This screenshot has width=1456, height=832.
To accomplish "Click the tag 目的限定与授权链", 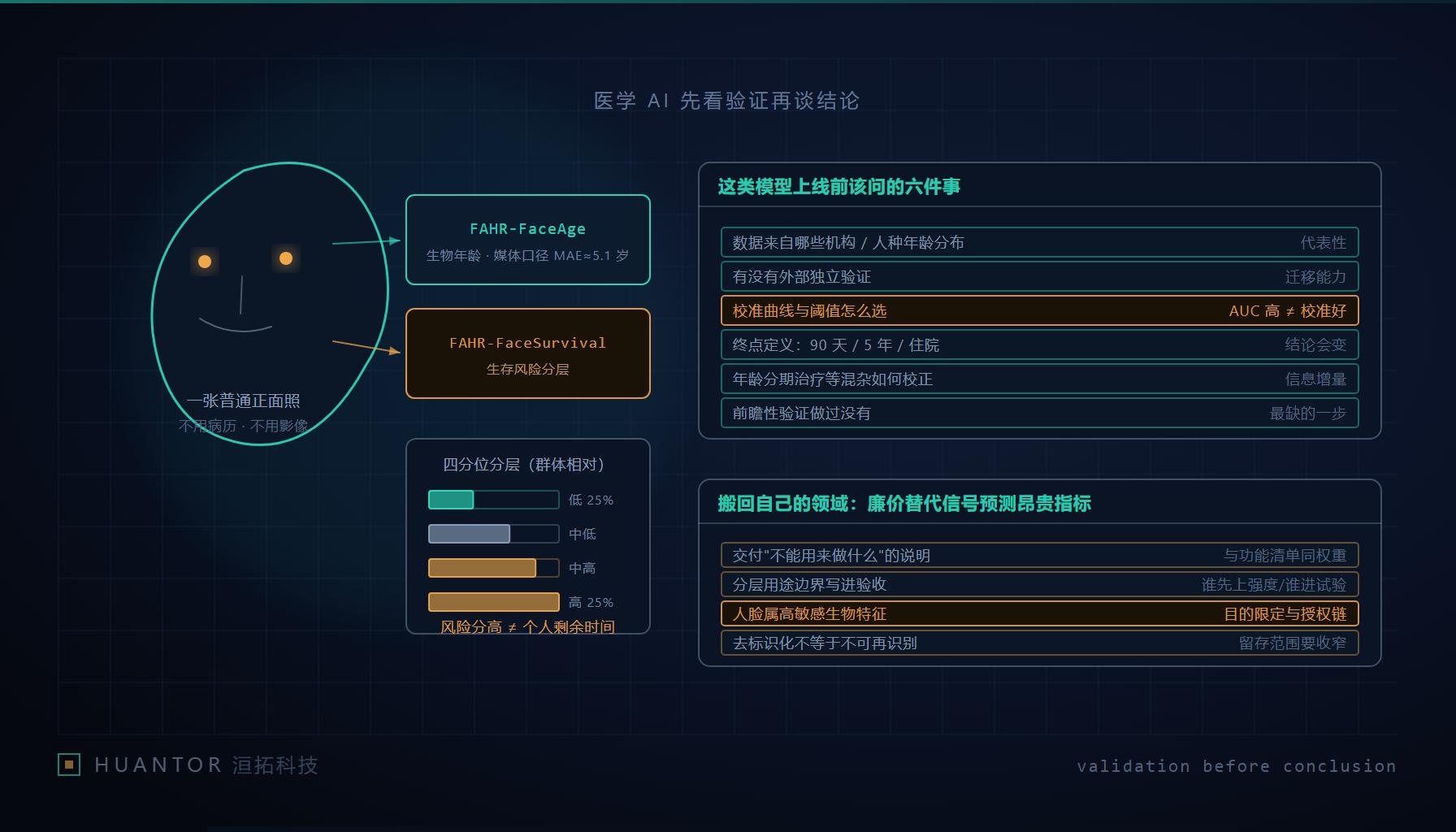I will 1285,614.
